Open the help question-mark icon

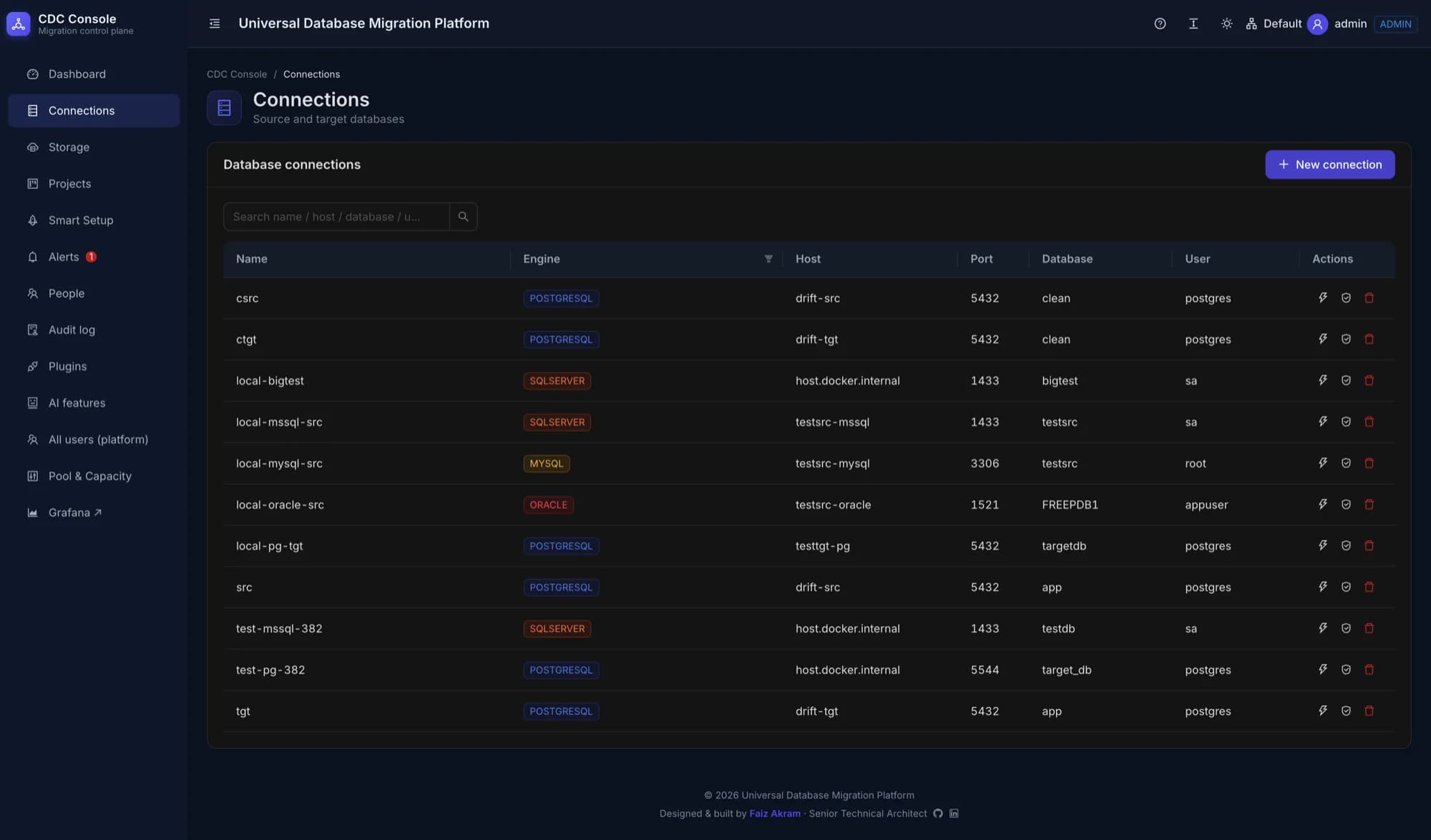click(x=1160, y=24)
